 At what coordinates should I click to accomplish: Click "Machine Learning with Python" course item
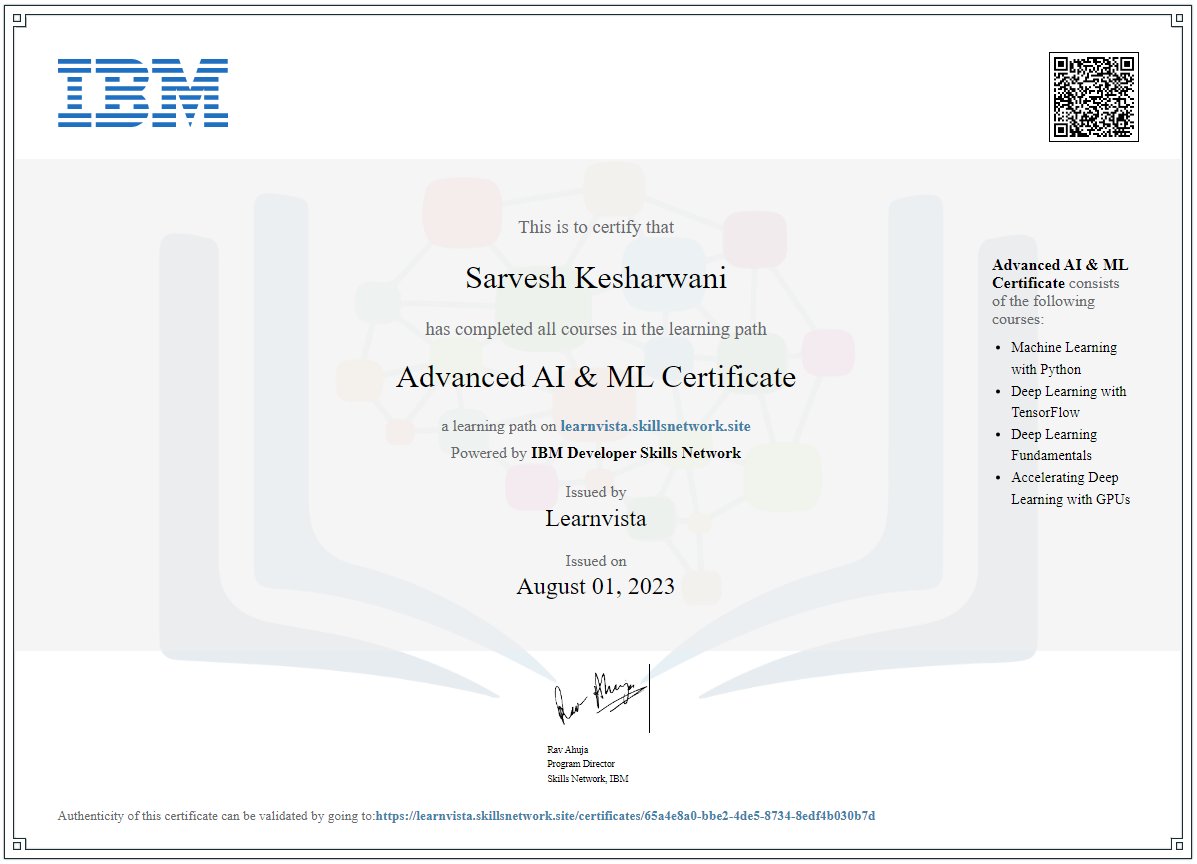1063,358
